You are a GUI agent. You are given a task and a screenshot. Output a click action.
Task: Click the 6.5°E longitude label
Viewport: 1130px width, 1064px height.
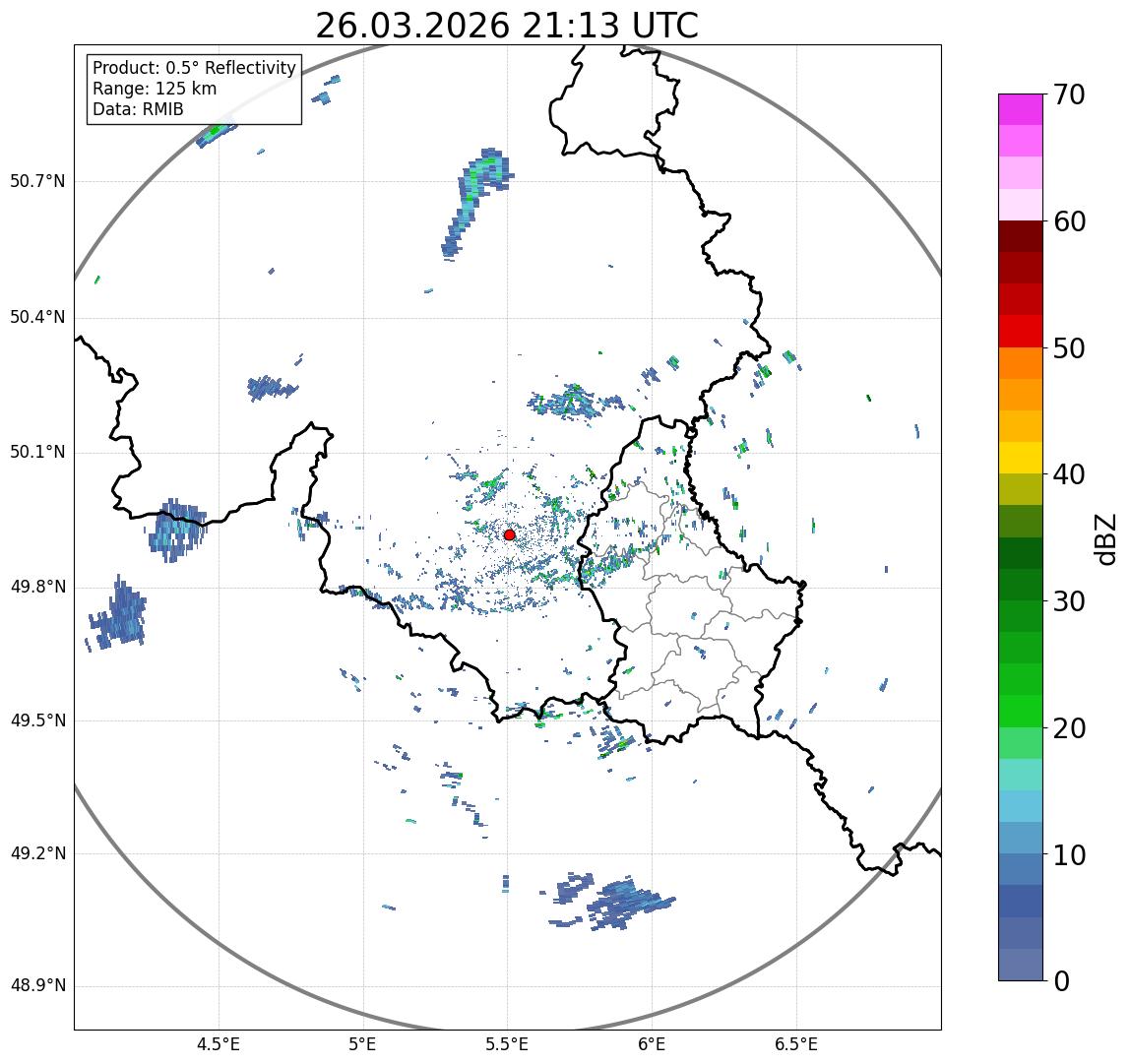click(797, 1044)
